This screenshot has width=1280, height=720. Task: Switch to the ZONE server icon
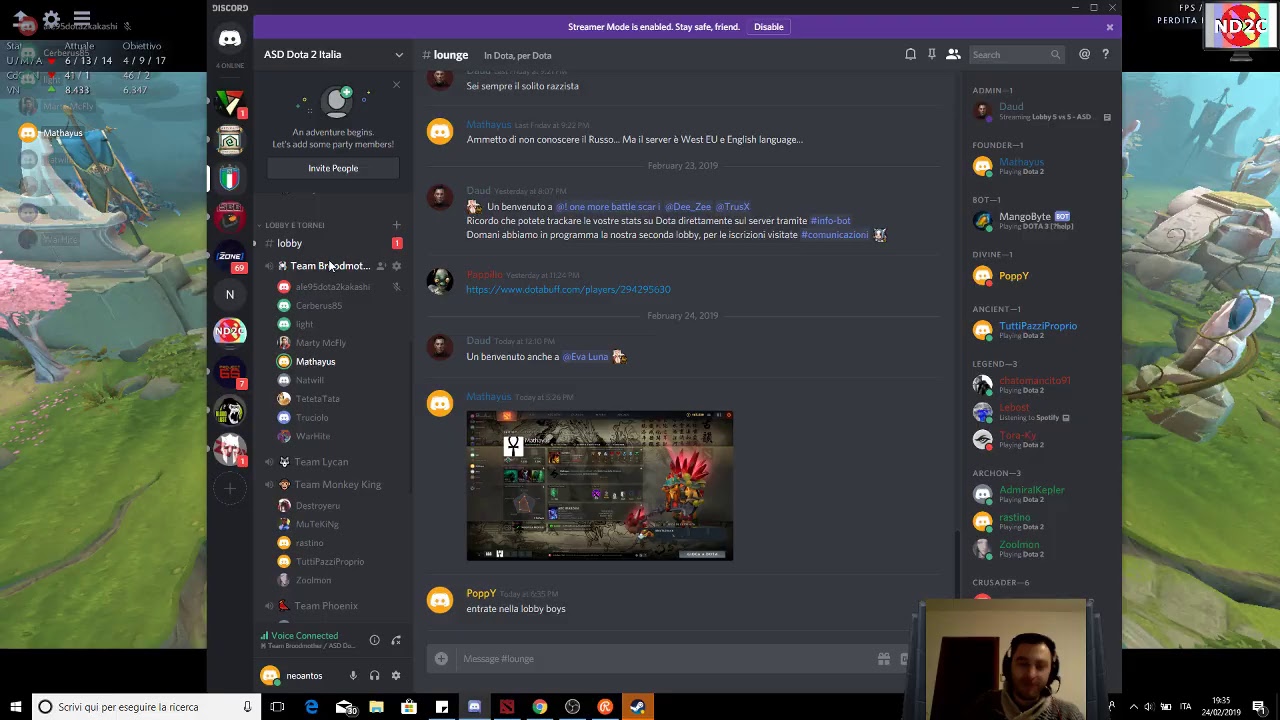(x=230, y=256)
